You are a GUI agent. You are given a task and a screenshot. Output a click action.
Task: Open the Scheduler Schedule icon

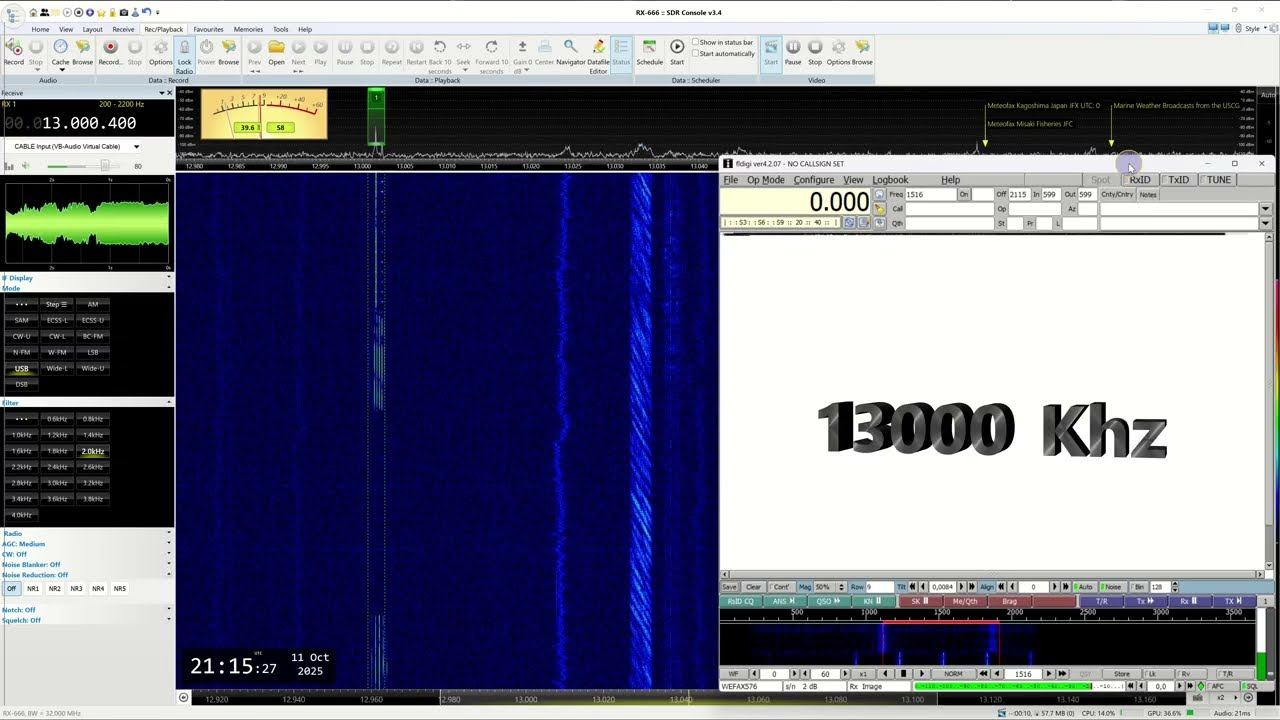(650, 47)
